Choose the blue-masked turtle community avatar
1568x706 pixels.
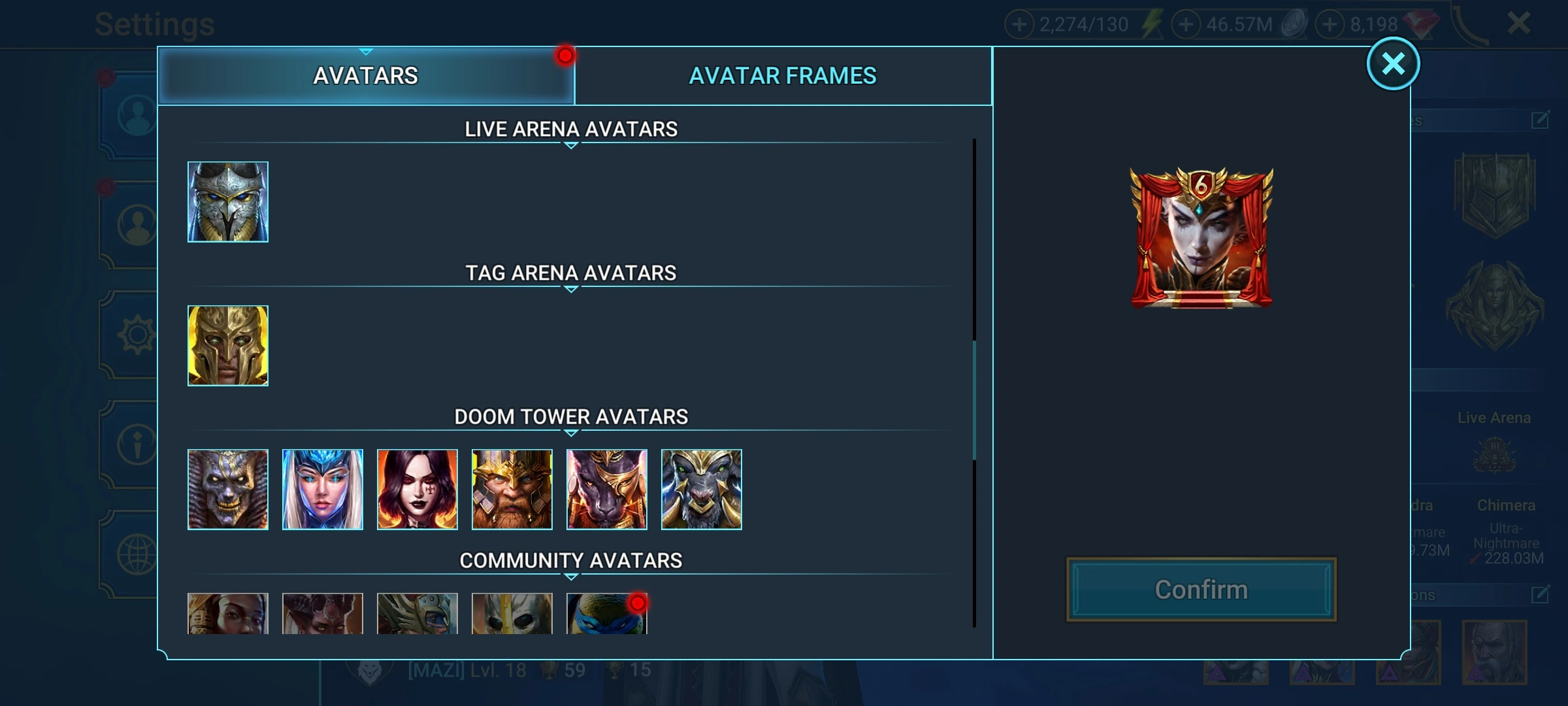606,613
